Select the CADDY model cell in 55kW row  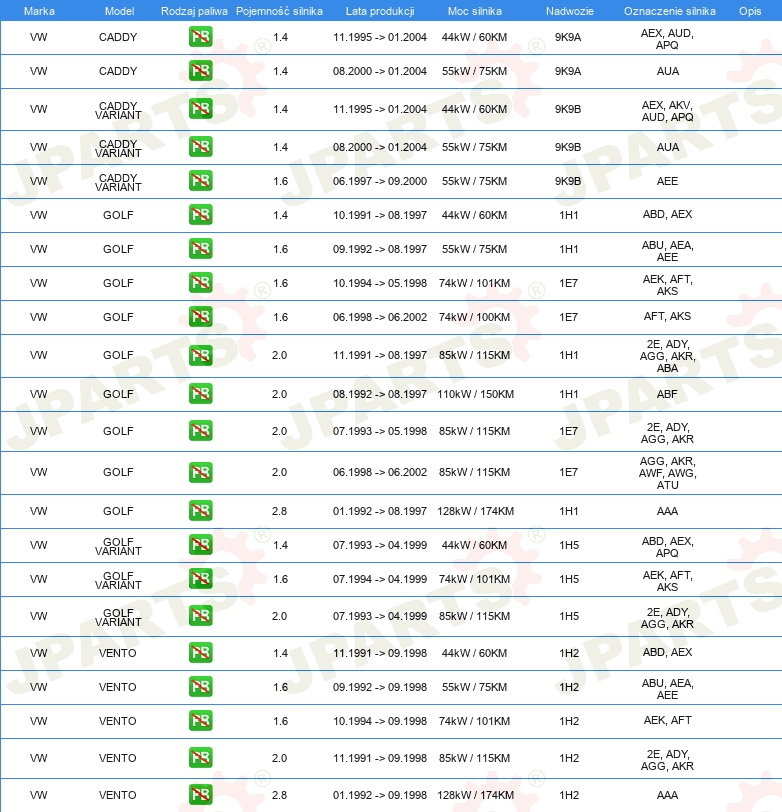click(118, 71)
